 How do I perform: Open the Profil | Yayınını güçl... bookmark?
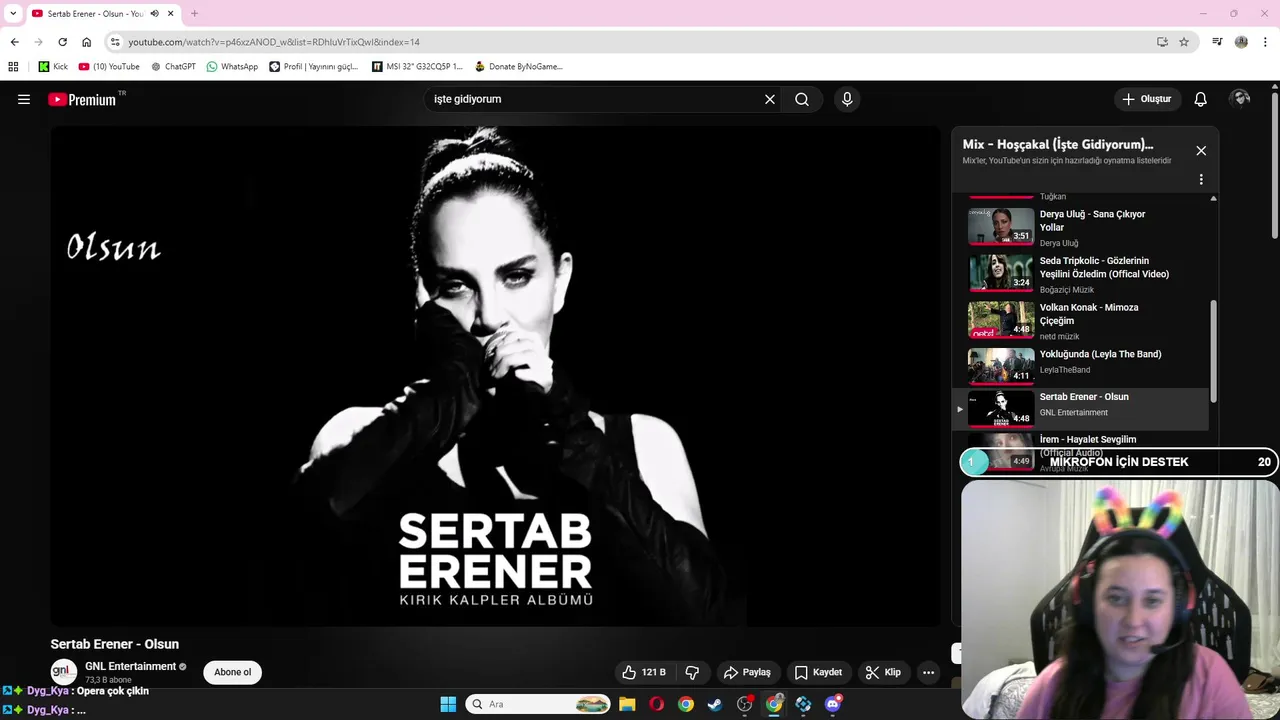(x=314, y=67)
